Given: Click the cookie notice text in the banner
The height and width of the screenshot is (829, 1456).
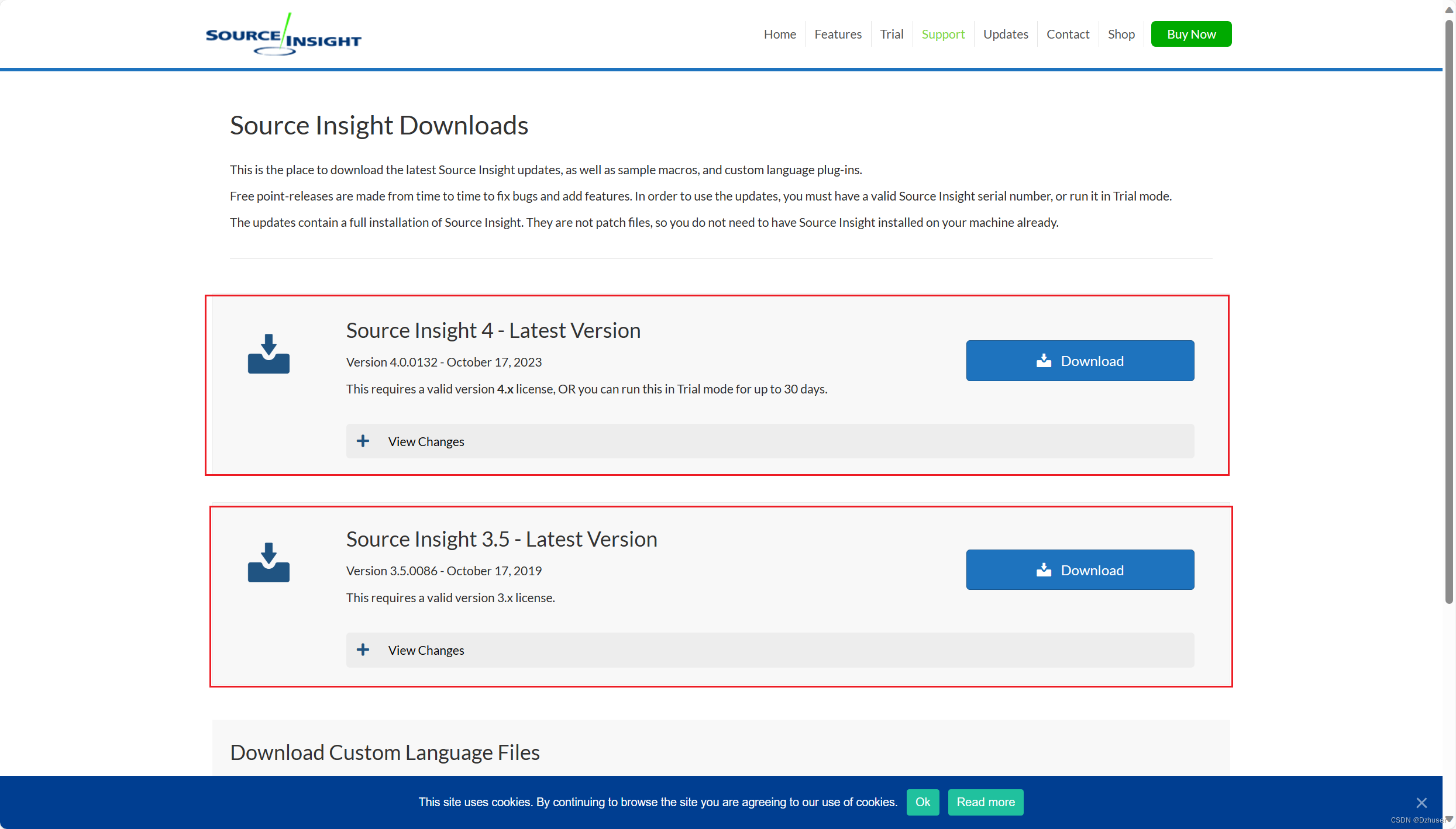Looking at the screenshot, I should 658,802.
